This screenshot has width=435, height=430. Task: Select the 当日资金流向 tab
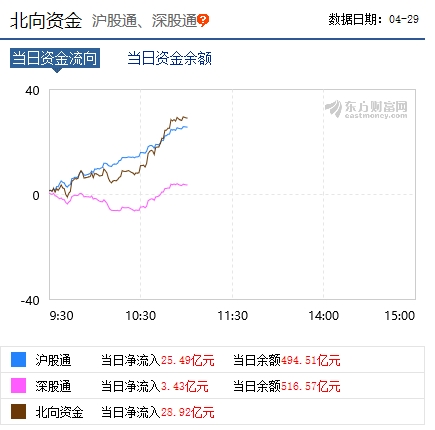pos(55,58)
